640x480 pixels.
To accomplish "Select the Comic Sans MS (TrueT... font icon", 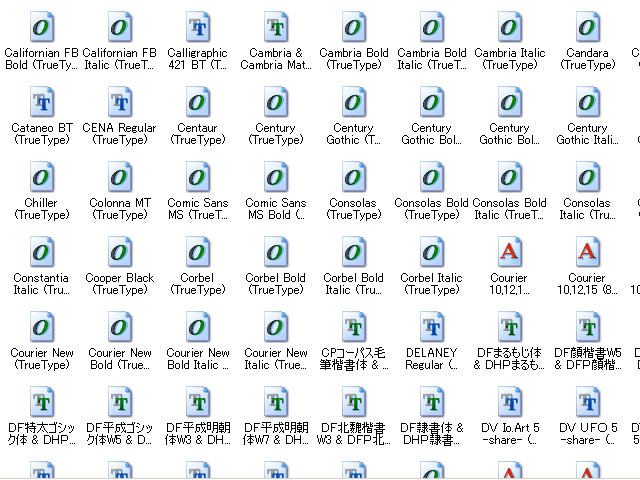I will point(198,177).
